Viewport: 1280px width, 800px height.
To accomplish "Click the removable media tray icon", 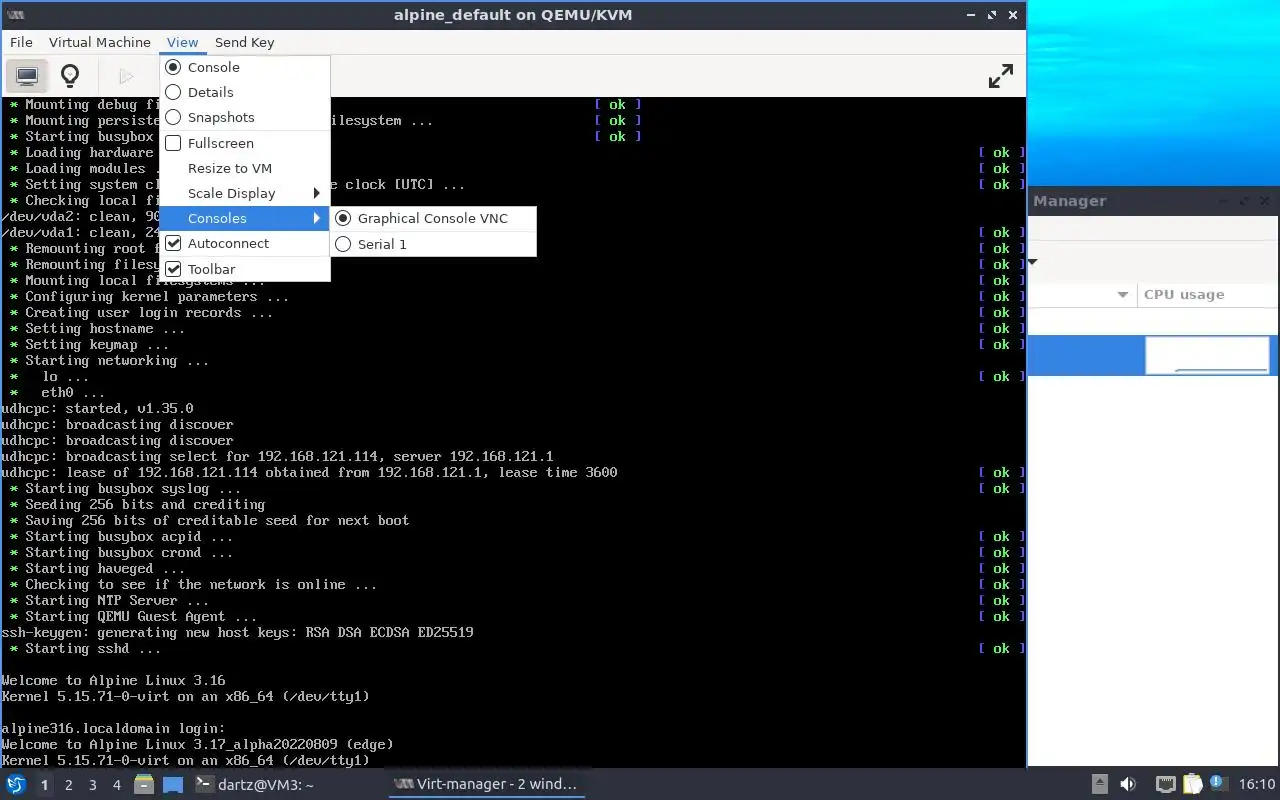I will tap(1099, 785).
